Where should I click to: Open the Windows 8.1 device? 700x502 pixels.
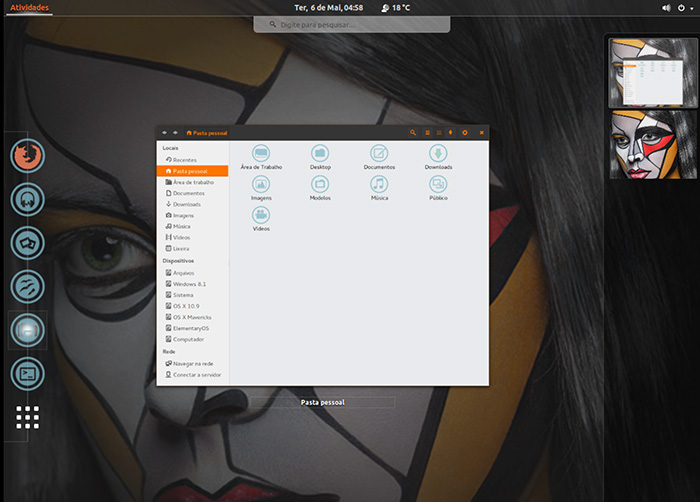click(x=192, y=284)
